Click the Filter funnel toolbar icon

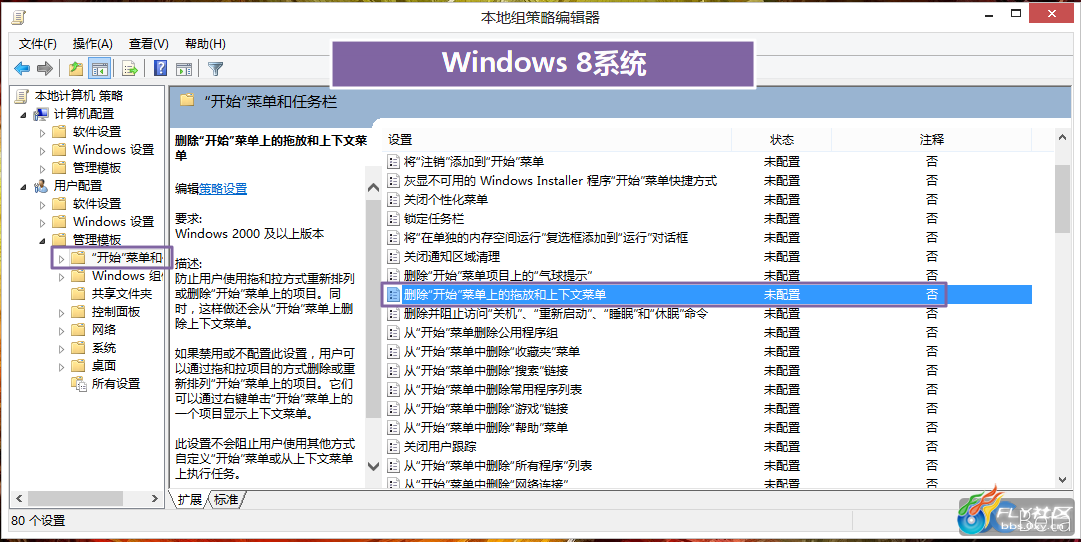point(215,68)
